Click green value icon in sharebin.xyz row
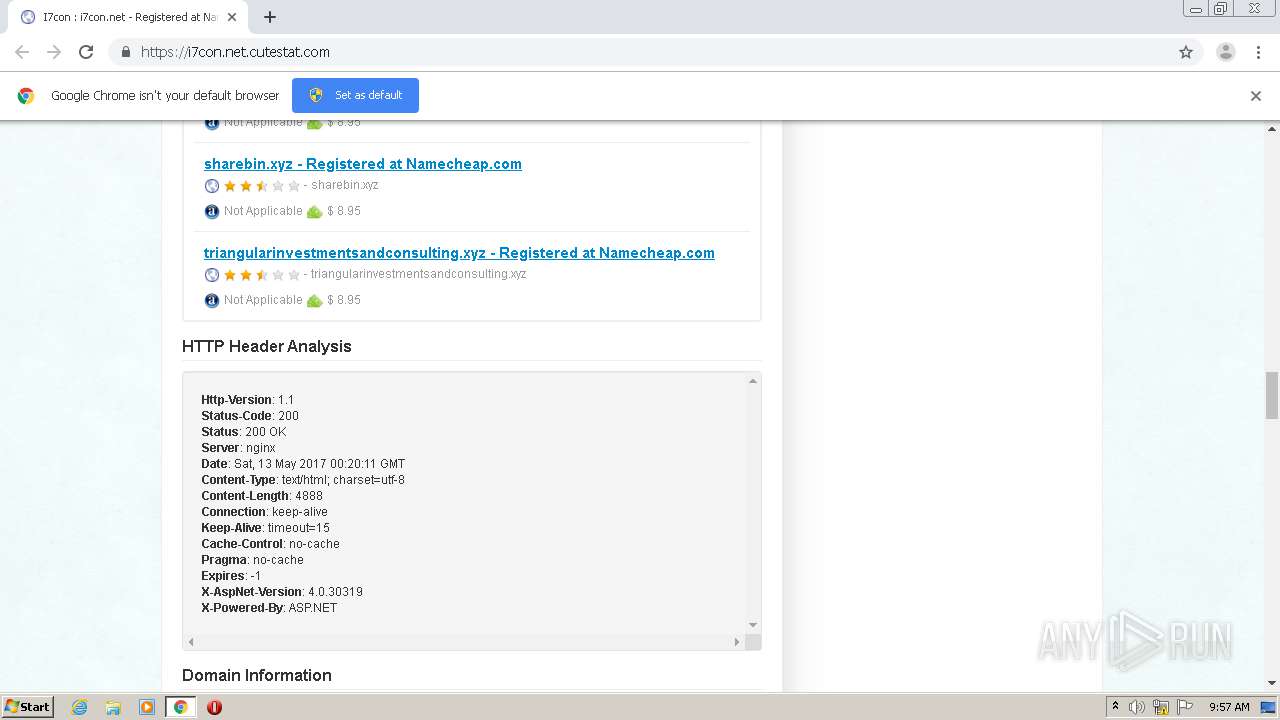Viewport: 1280px width, 720px height. click(x=314, y=211)
